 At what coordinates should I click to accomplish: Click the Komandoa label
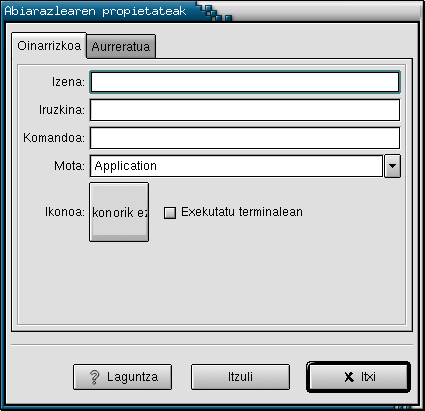click(54, 138)
